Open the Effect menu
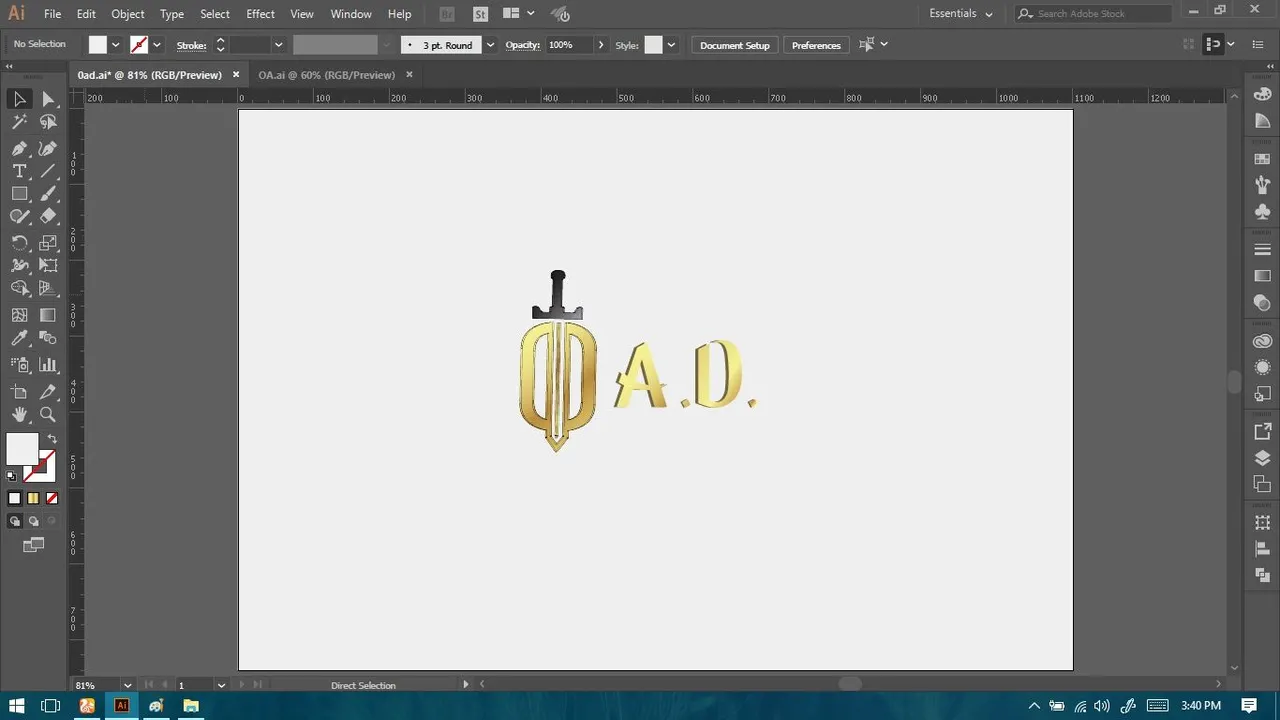This screenshot has width=1280, height=720. click(260, 14)
